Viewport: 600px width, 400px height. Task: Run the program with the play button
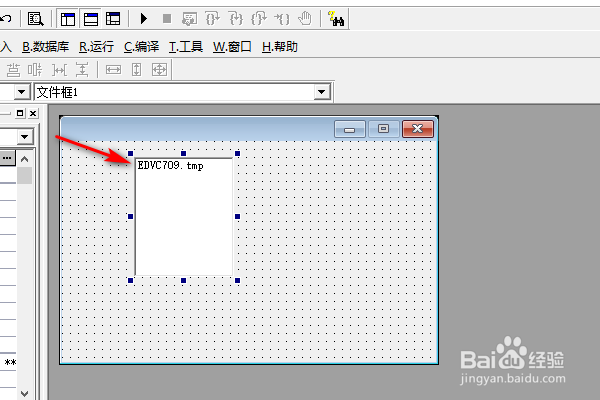(x=144, y=18)
